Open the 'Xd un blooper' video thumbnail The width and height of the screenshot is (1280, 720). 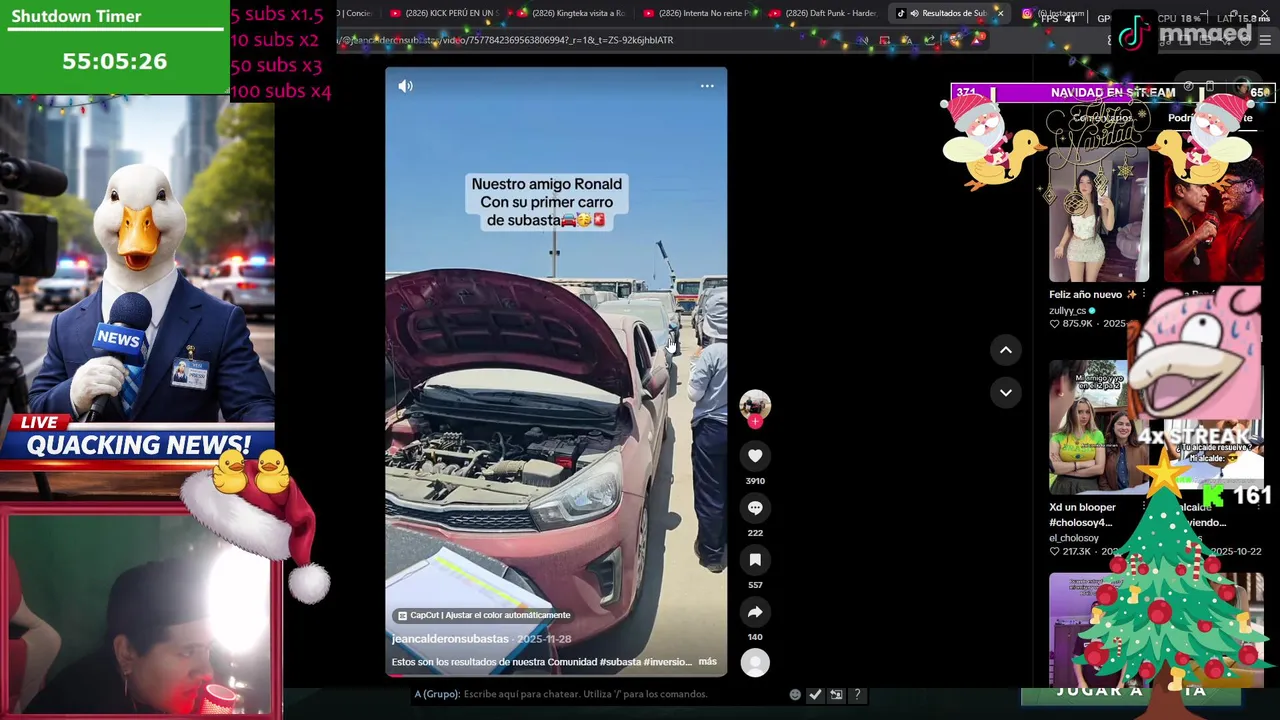(x=1099, y=428)
